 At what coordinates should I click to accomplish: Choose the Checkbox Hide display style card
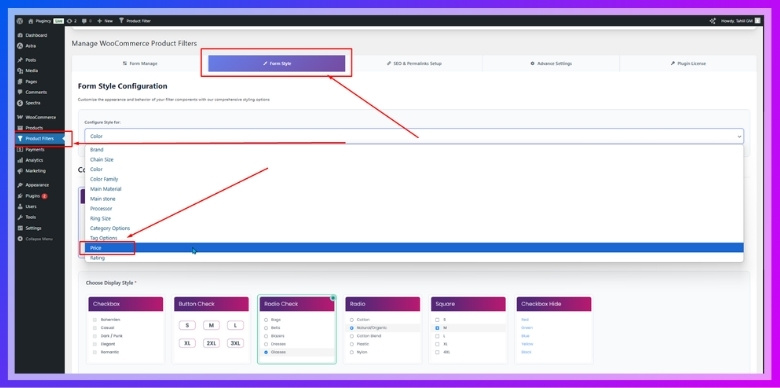554,330
